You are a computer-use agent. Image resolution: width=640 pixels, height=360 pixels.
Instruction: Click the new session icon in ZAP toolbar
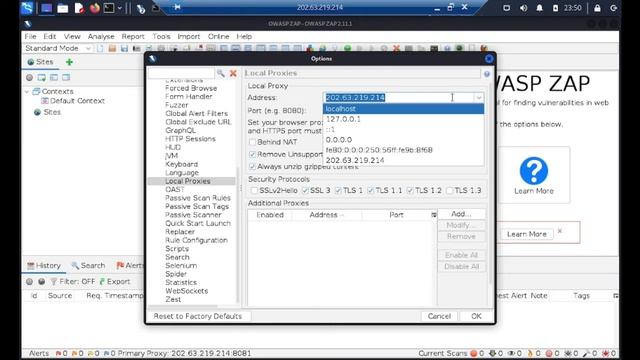pos(100,49)
